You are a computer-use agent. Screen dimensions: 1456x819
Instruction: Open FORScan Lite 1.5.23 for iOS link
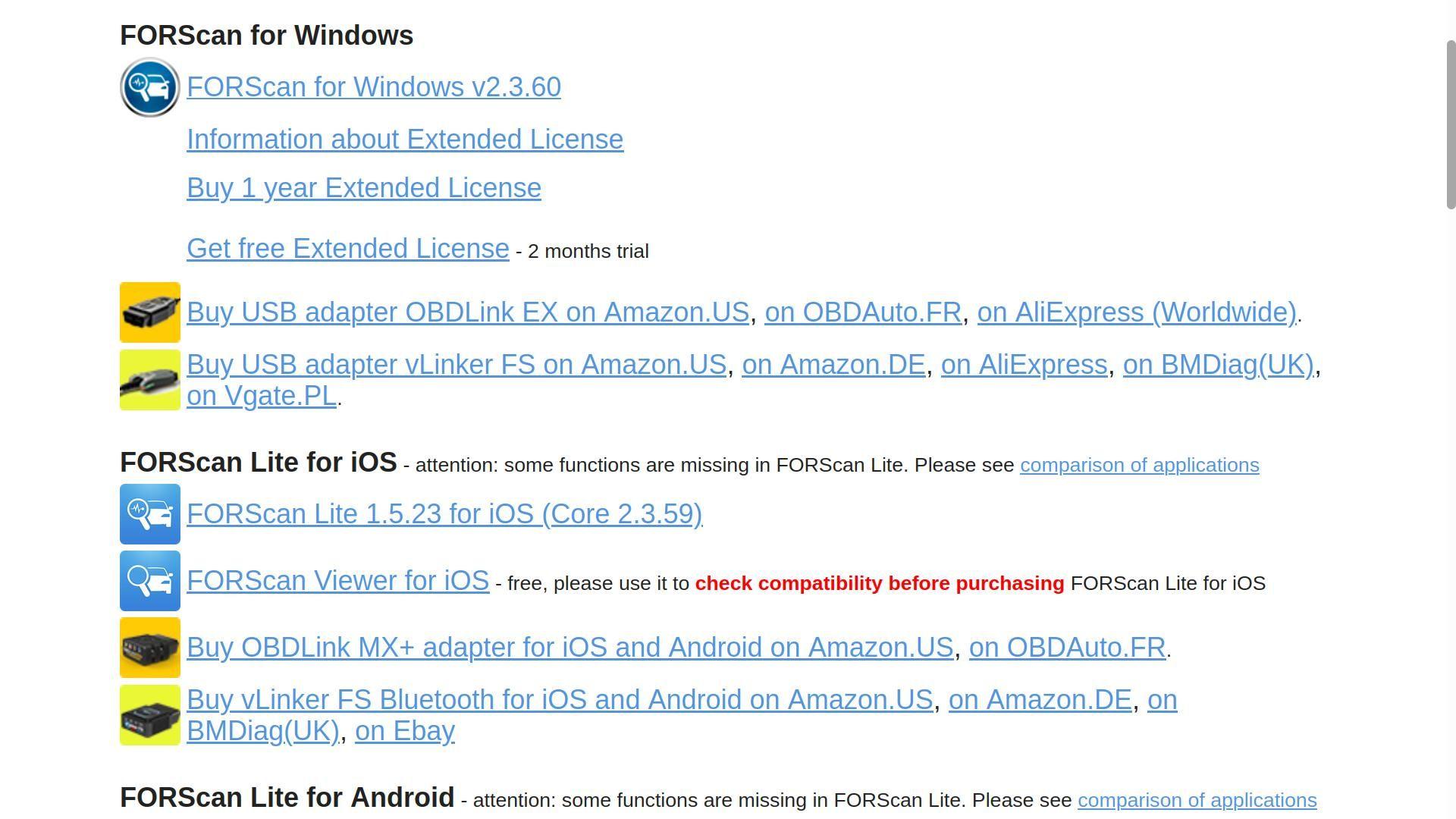pos(444,514)
